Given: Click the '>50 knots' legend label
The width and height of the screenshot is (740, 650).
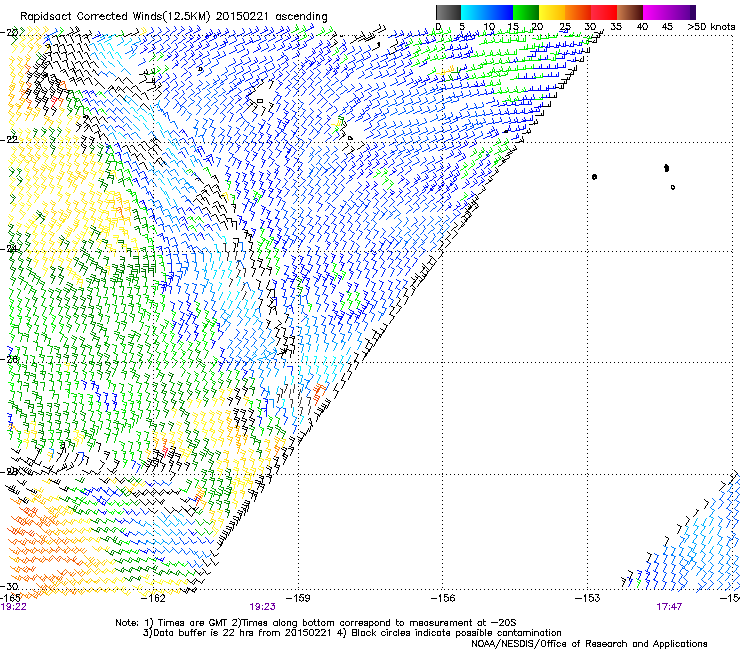Looking at the screenshot, I should click(x=711, y=27).
